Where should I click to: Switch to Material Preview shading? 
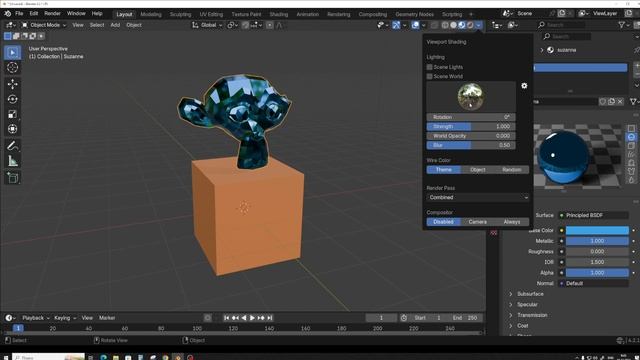tap(462, 25)
